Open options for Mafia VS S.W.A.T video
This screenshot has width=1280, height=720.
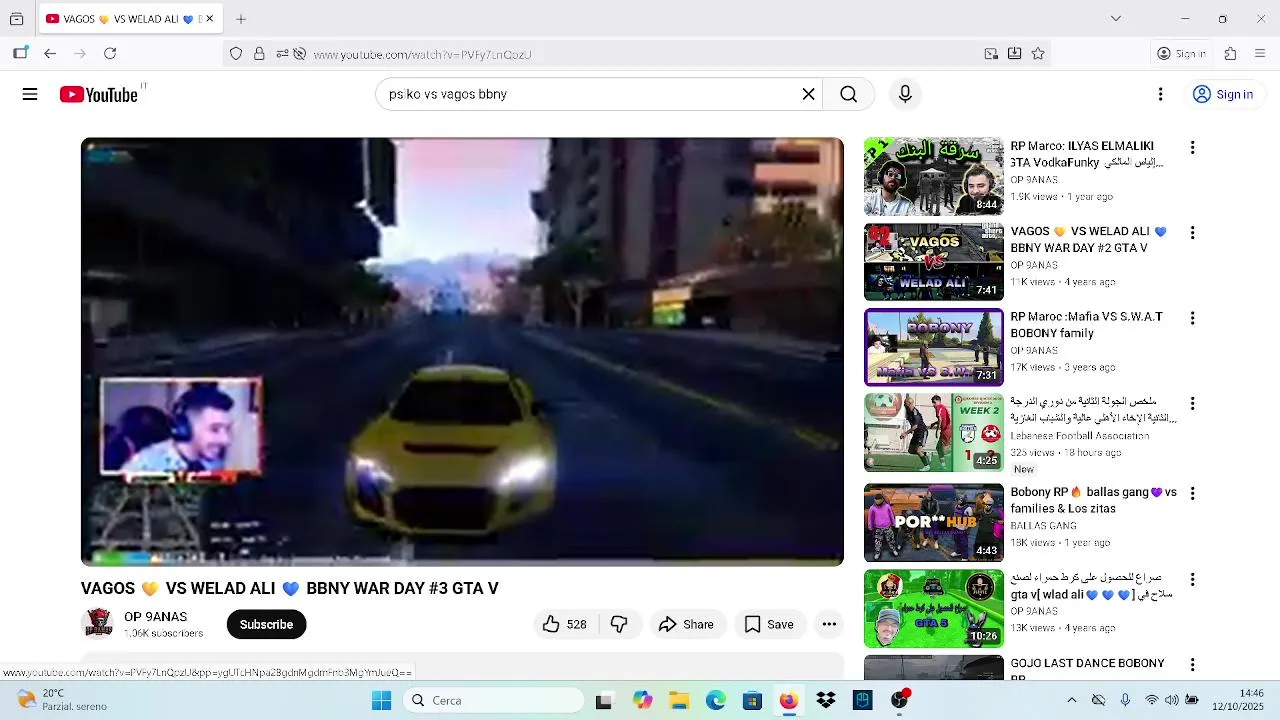[1192, 318]
